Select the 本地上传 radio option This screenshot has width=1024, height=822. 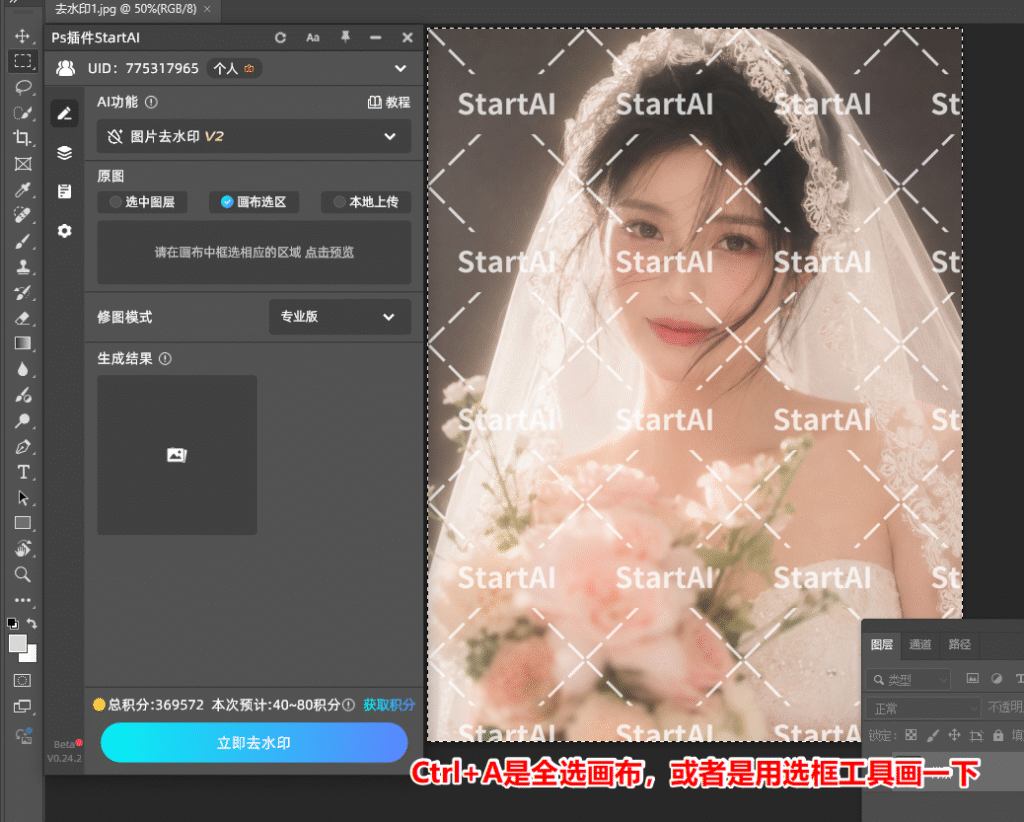366,202
